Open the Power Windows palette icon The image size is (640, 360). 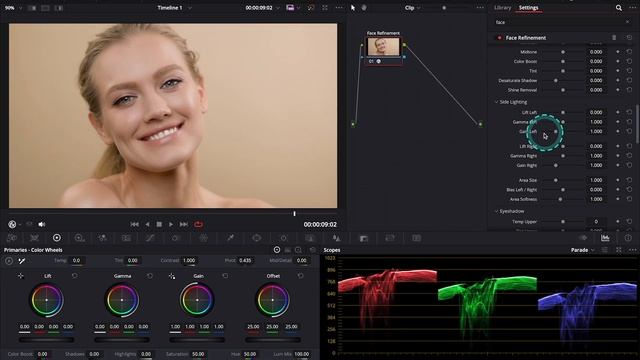[256, 238]
